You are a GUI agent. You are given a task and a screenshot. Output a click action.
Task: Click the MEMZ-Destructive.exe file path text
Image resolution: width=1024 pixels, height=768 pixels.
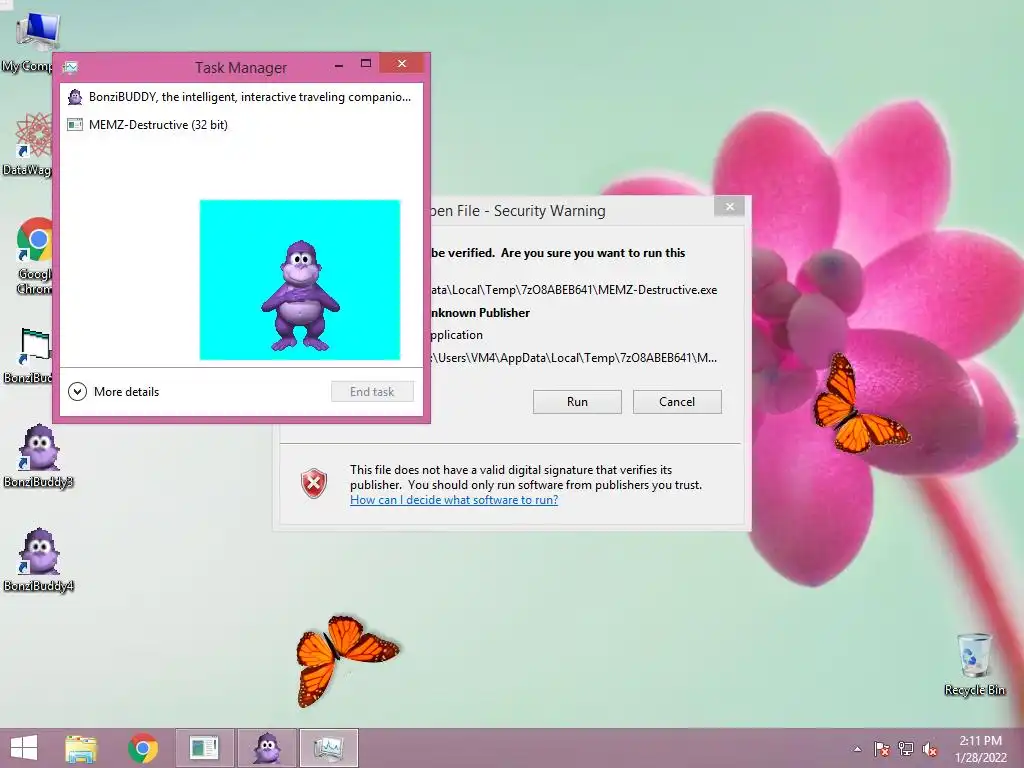coord(573,290)
